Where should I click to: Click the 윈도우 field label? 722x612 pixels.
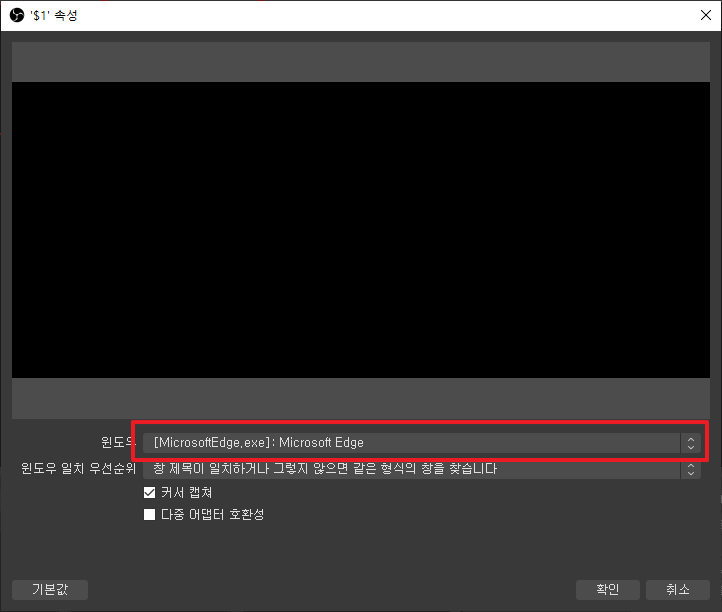tap(118, 443)
